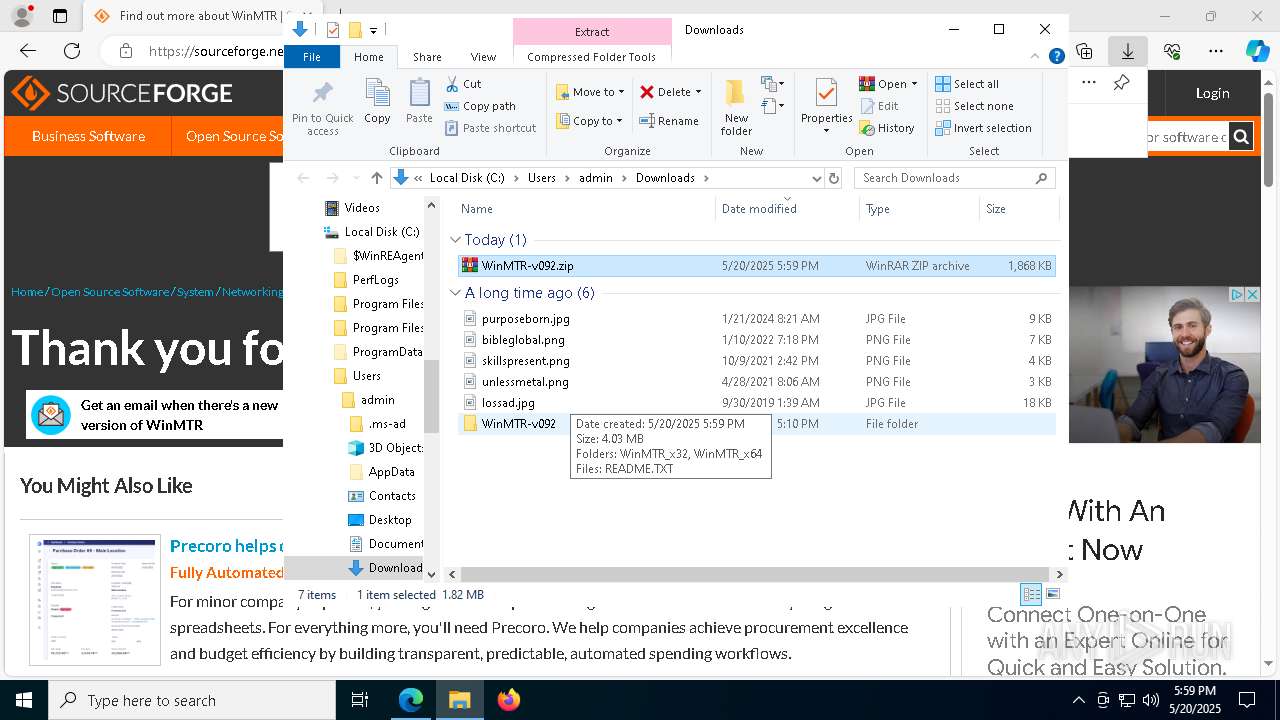Go up one folder level arrow
This screenshot has height=720, width=1280.
coord(376,178)
